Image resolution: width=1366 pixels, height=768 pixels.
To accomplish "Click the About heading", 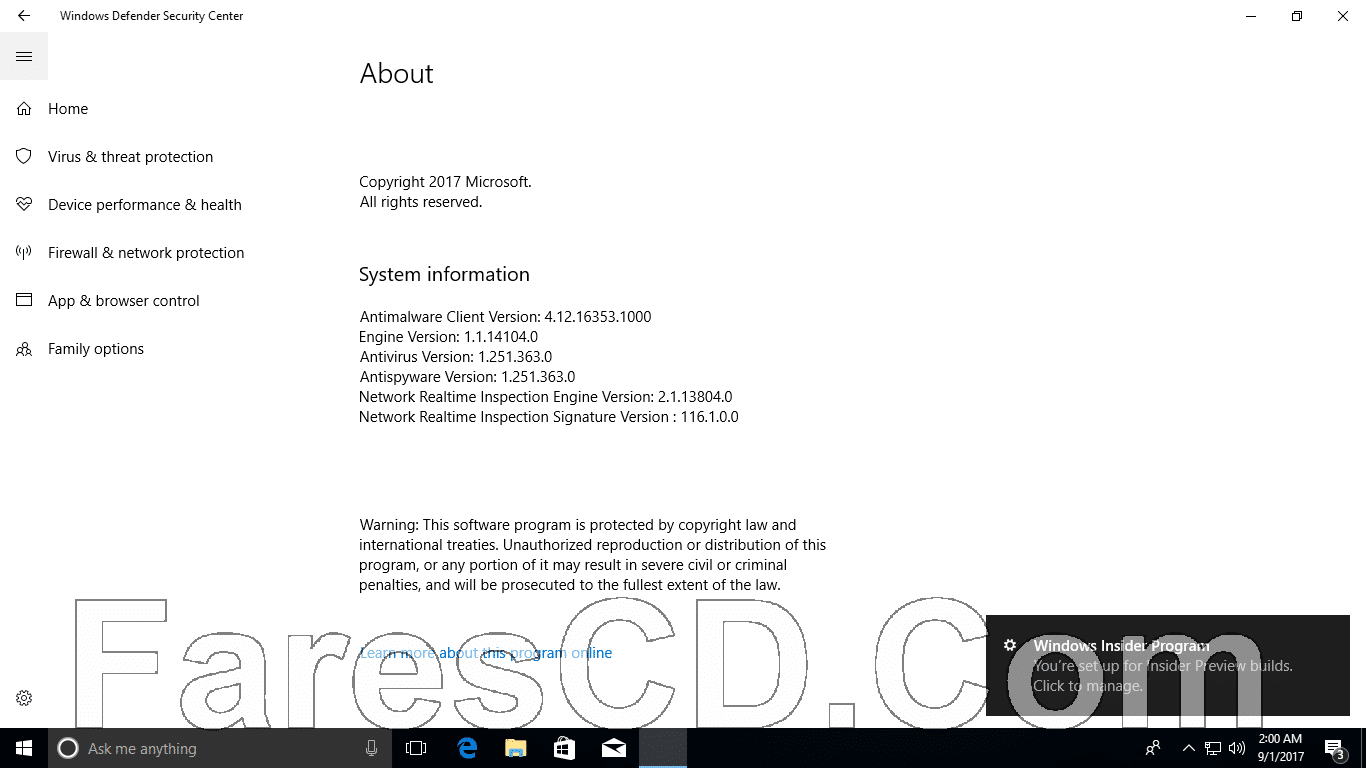I will point(396,73).
